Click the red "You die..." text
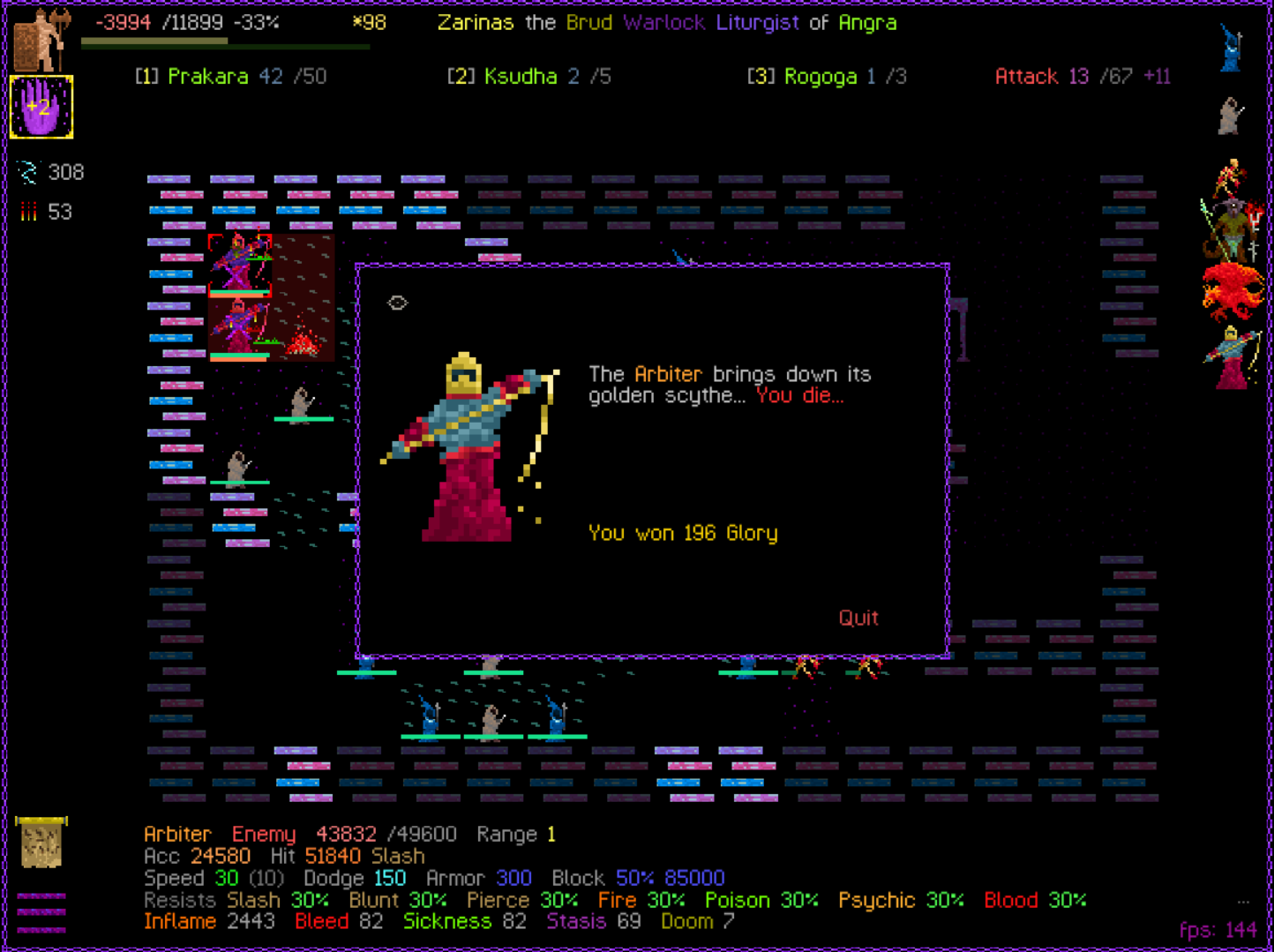This screenshot has width=1274, height=952. pos(799,395)
